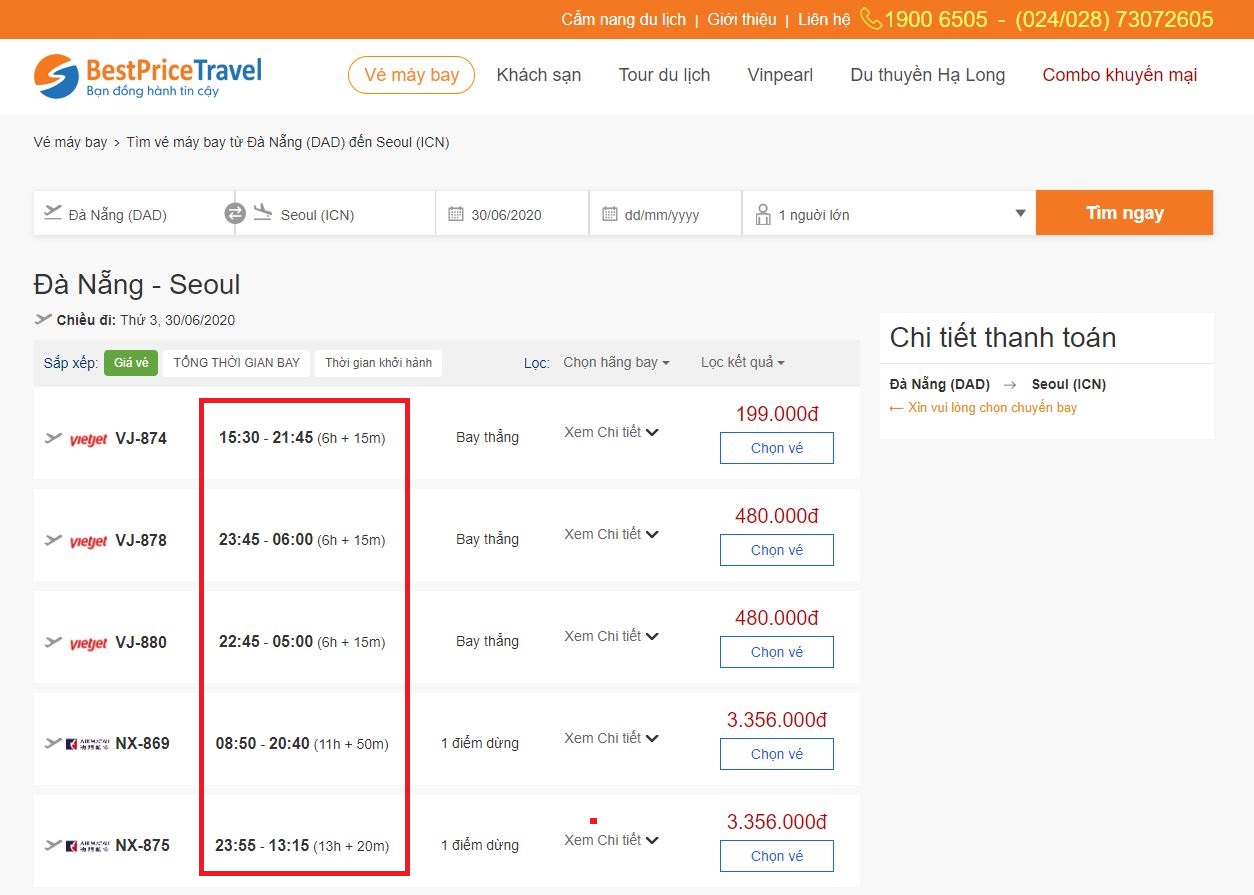Open the Chọn hãng bay filter dropdown
This screenshot has width=1254, height=895.
[616, 362]
